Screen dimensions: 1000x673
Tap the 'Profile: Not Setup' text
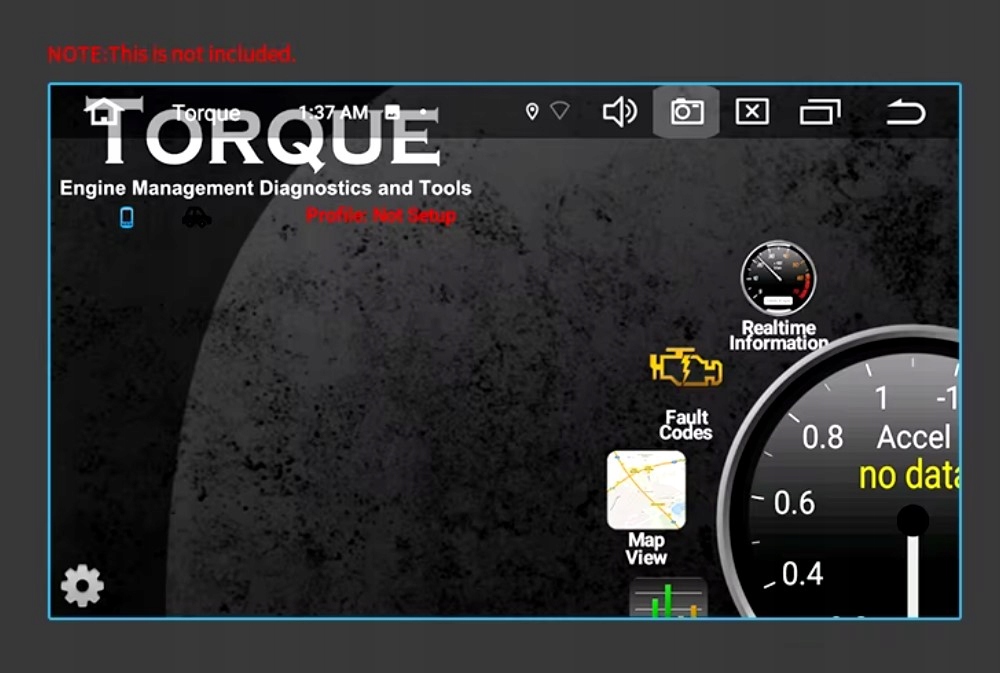(x=381, y=216)
